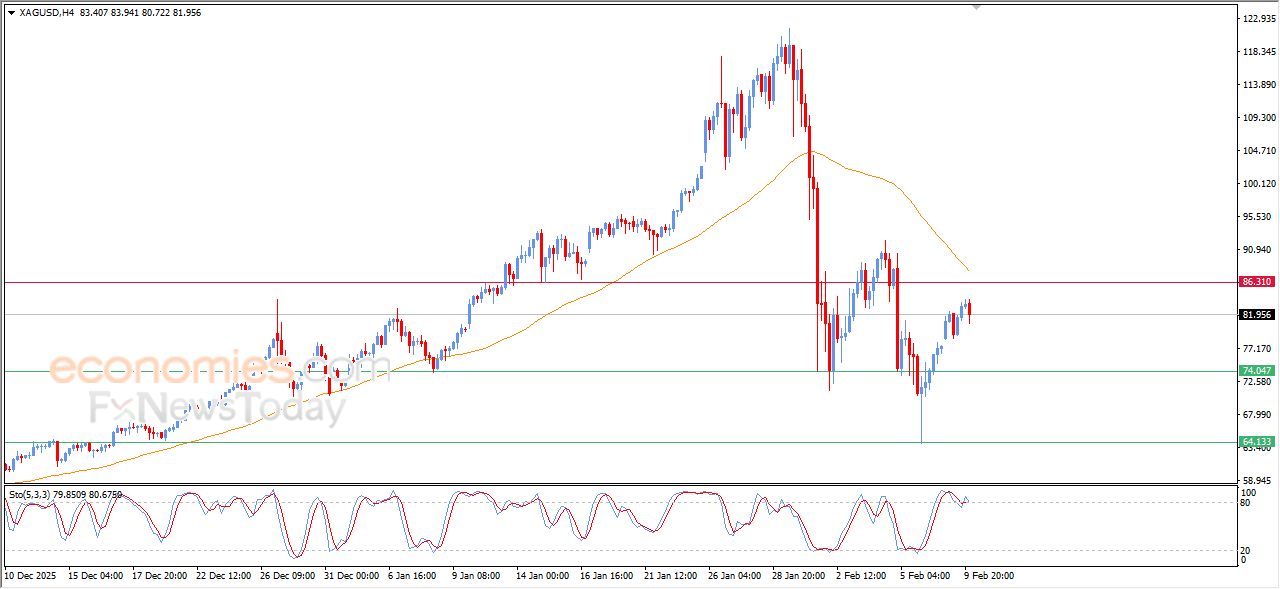Click the economies.com watermark logo
This screenshot has height=589, width=1280.
[220, 368]
